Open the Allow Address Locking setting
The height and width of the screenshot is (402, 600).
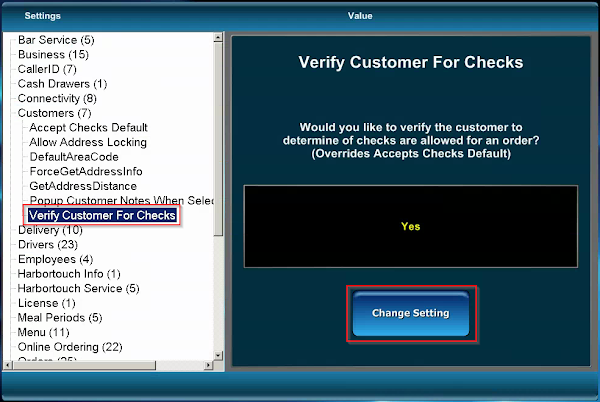(x=87, y=142)
